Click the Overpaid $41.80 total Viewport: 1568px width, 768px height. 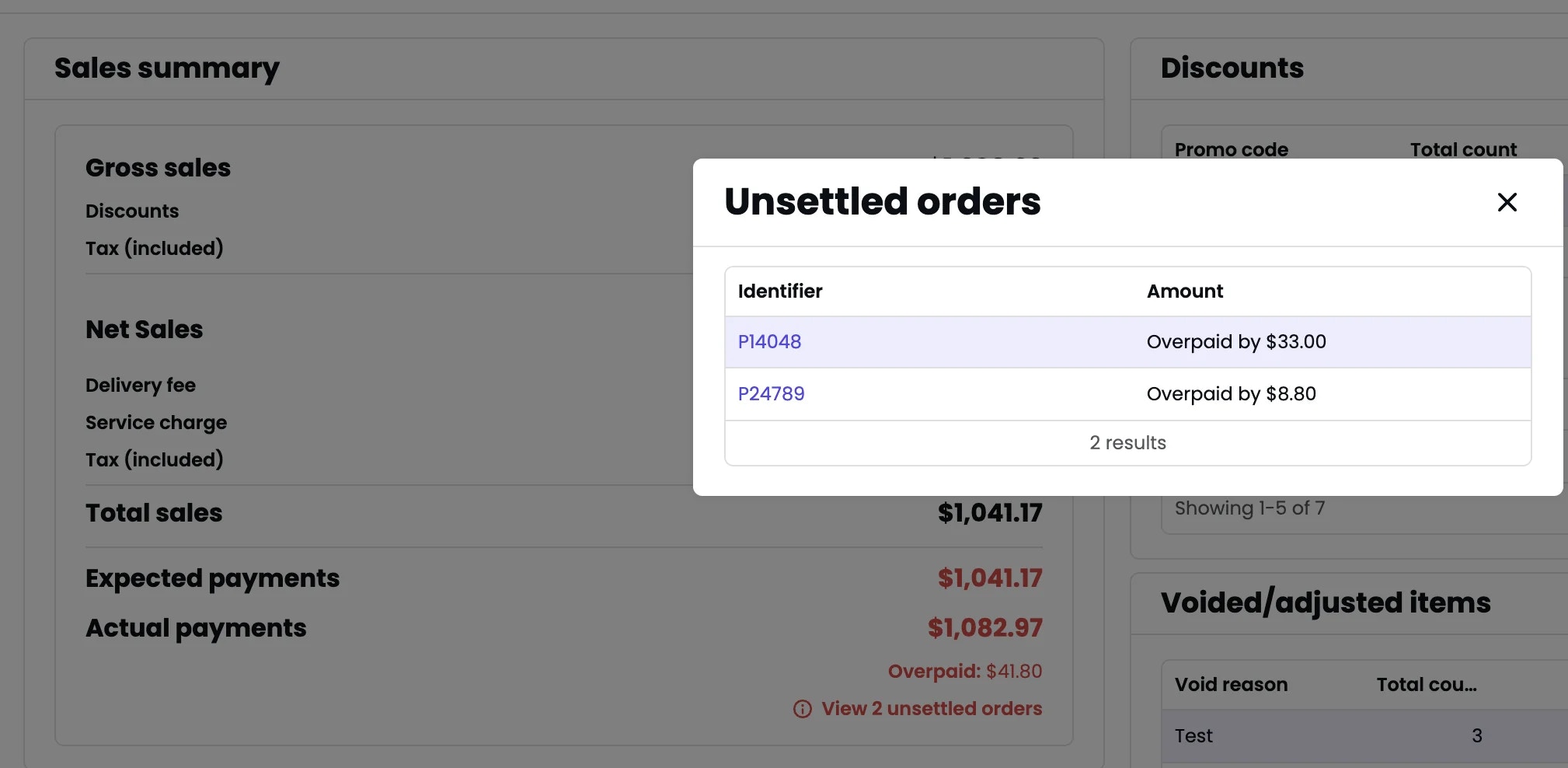click(x=965, y=670)
